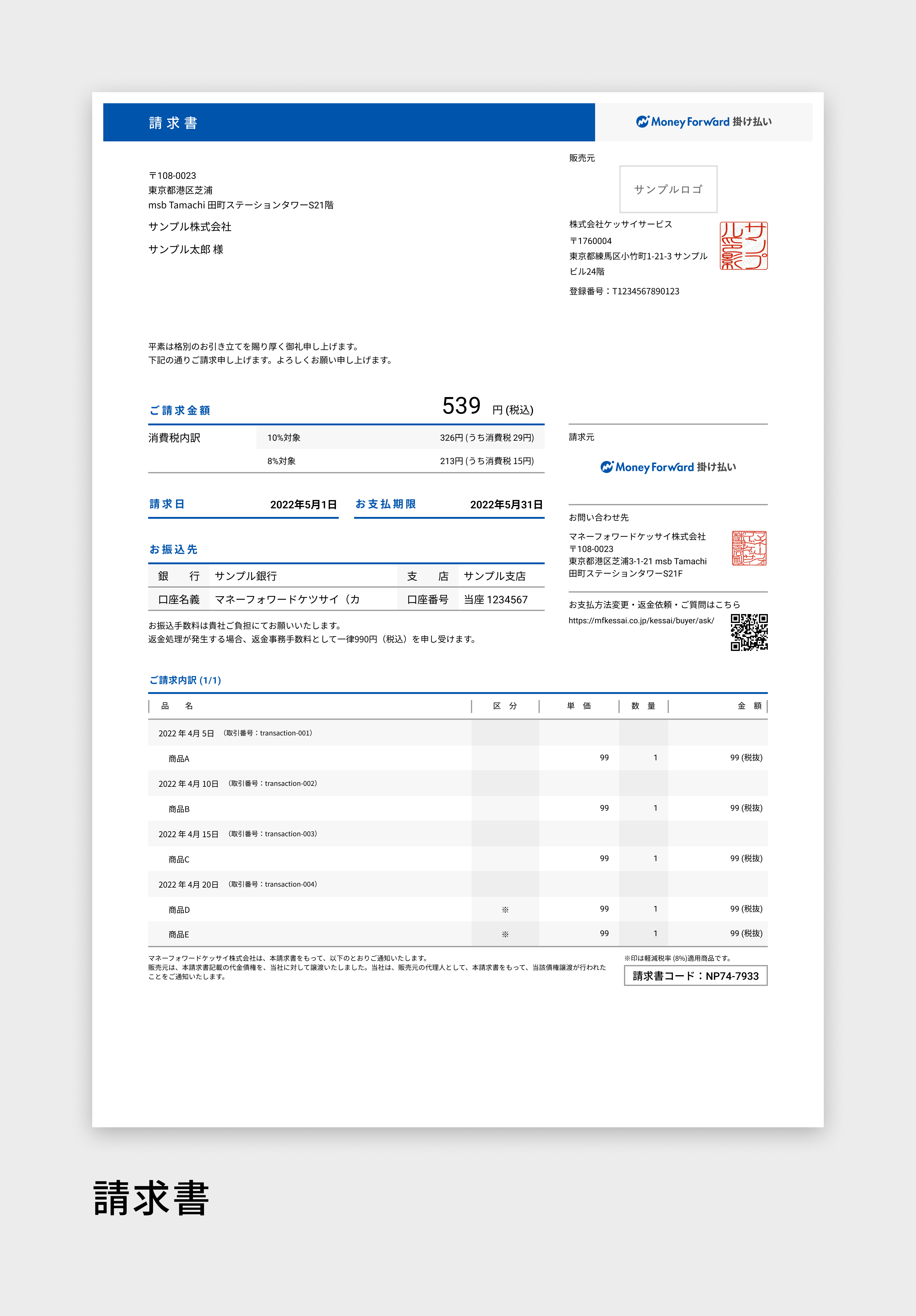The width and height of the screenshot is (916, 1316).
Task: Click 326円 (うち消費税 29円) value
Action: coord(487,438)
